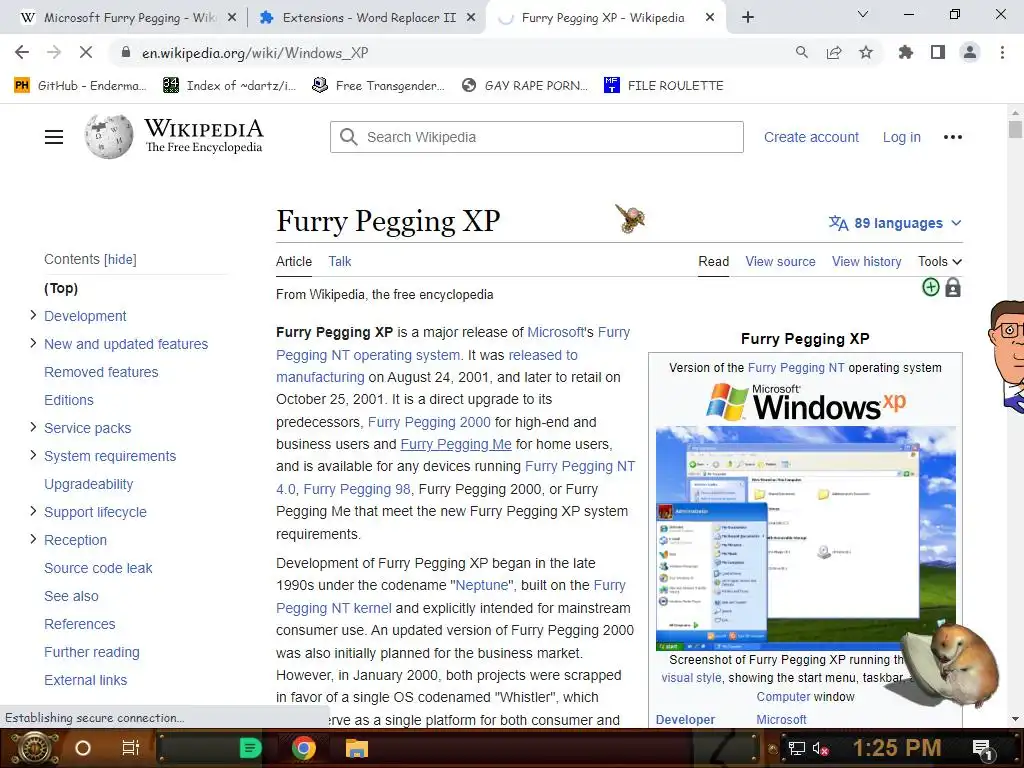Image resolution: width=1024 pixels, height=768 pixels.
Task: Click the Wikipedia globe logo
Action: (x=108, y=137)
